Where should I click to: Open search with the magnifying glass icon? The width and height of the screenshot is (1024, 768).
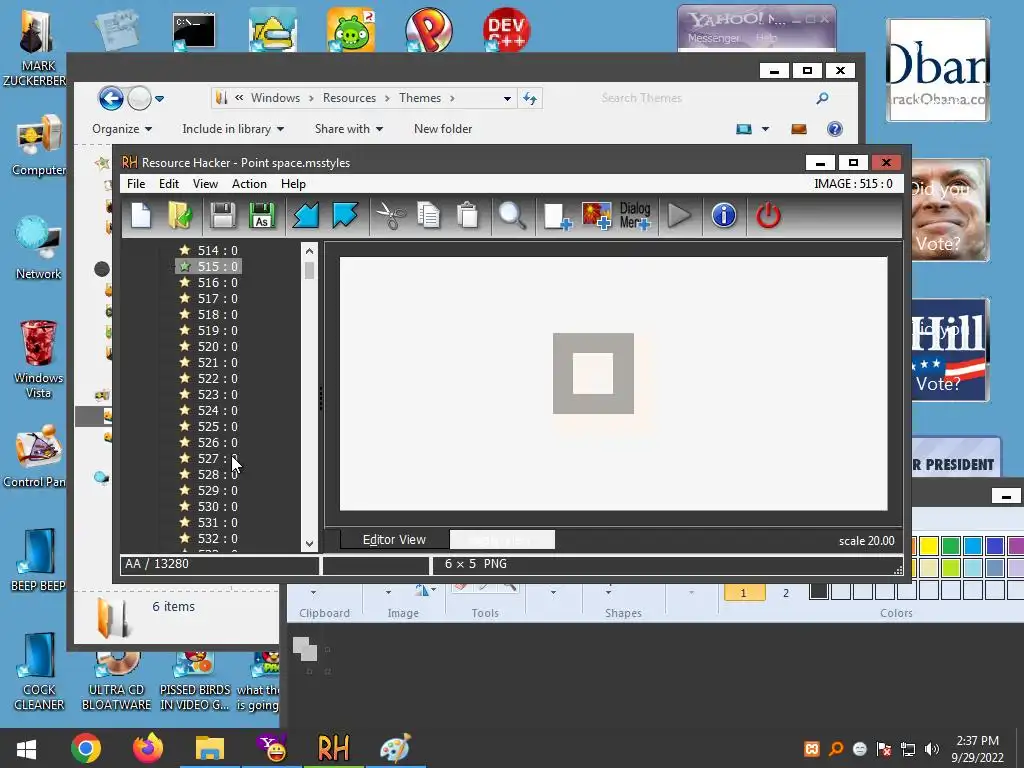(512, 216)
